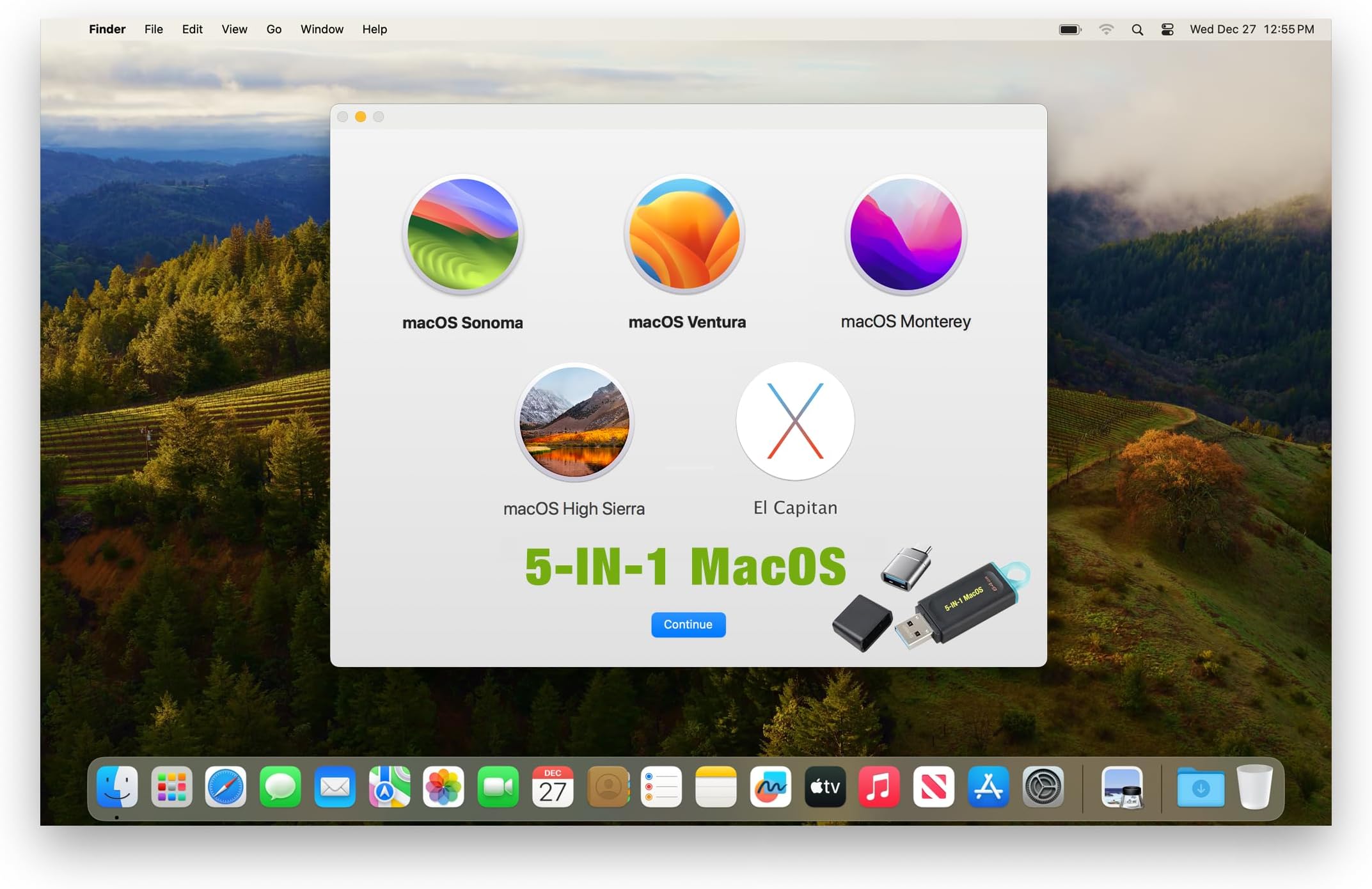Choose the El Capitan X icon

tap(795, 421)
